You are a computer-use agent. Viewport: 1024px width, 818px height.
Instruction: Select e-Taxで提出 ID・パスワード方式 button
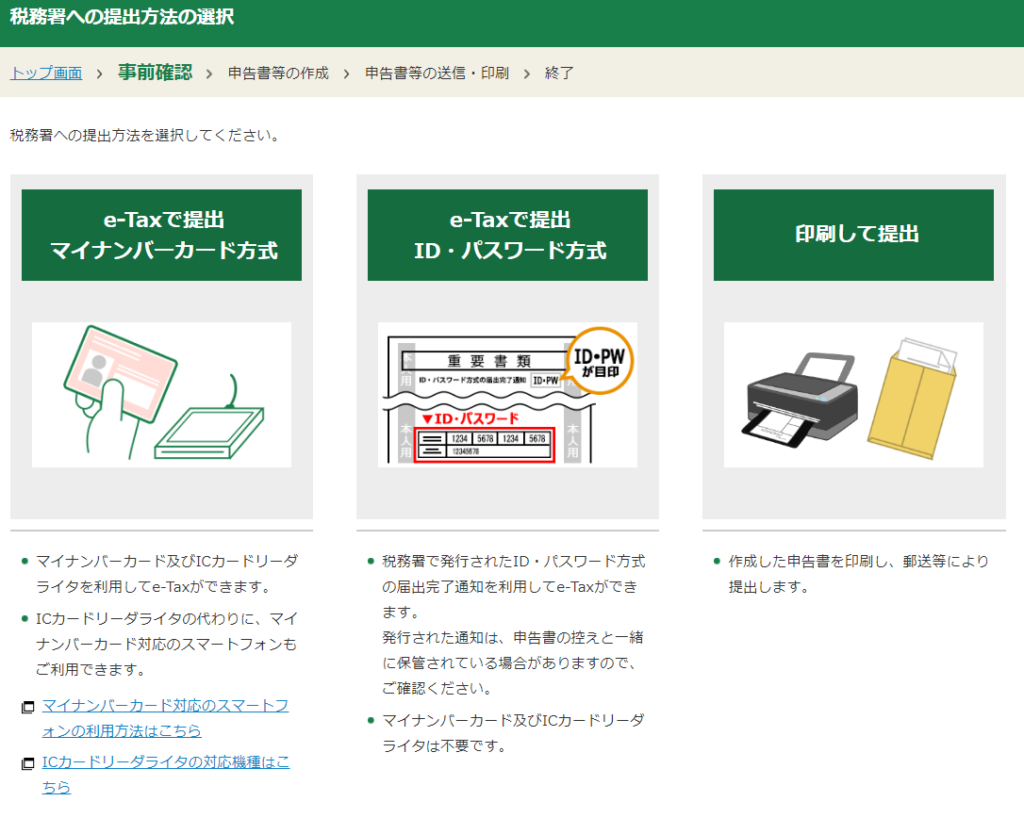pos(507,235)
